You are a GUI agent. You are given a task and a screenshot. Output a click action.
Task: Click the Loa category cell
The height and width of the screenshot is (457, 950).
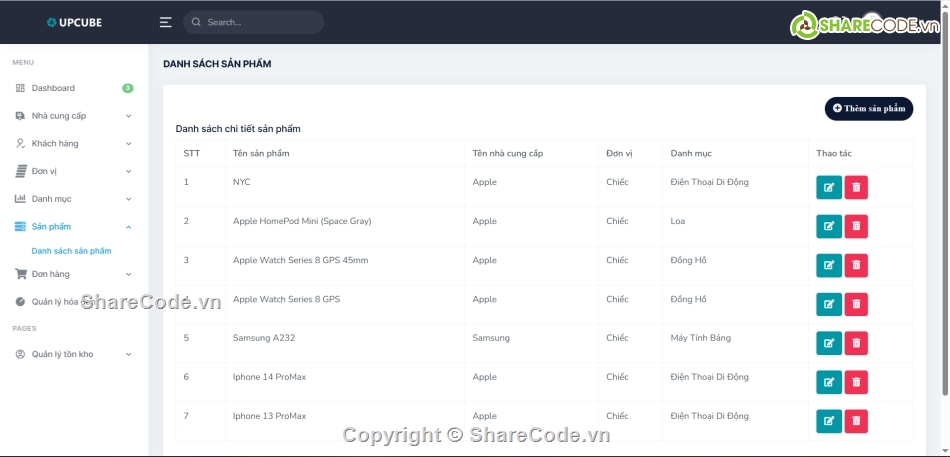pos(678,221)
